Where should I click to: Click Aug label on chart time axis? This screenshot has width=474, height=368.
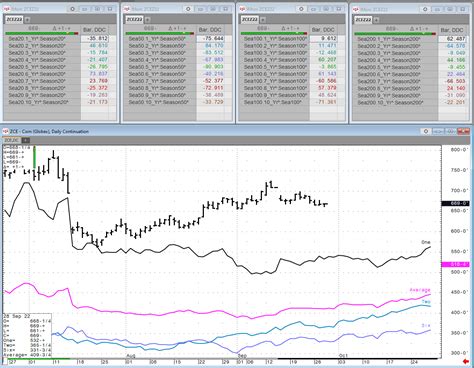point(131,356)
